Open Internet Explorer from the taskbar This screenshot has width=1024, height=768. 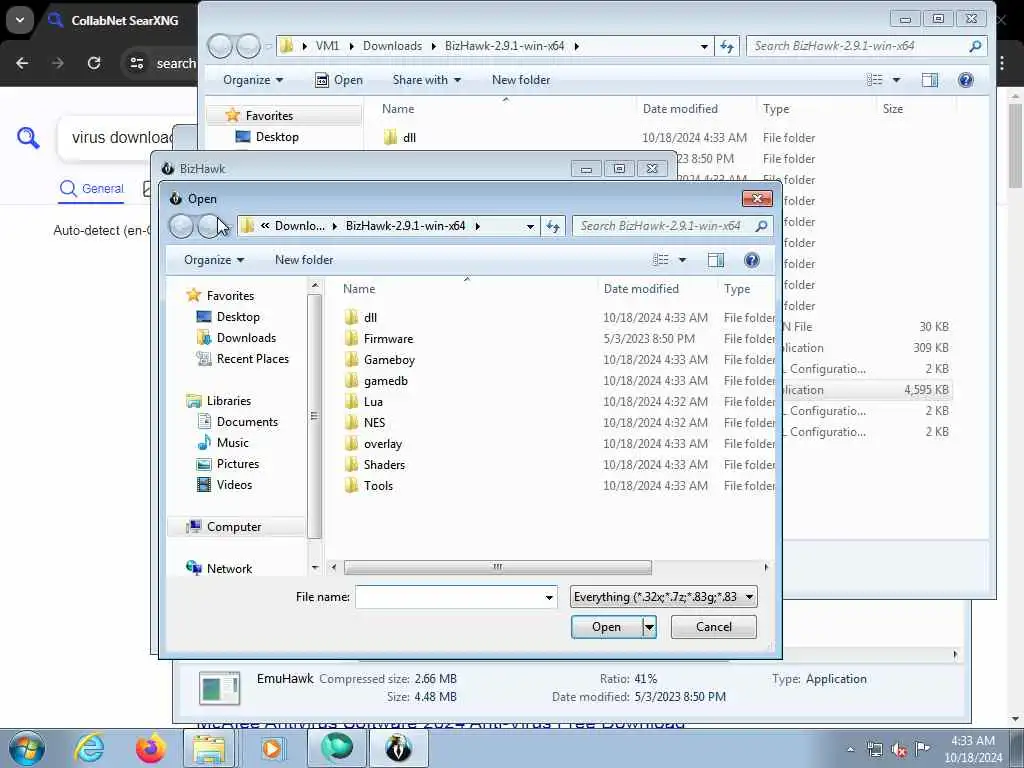(x=89, y=748)
